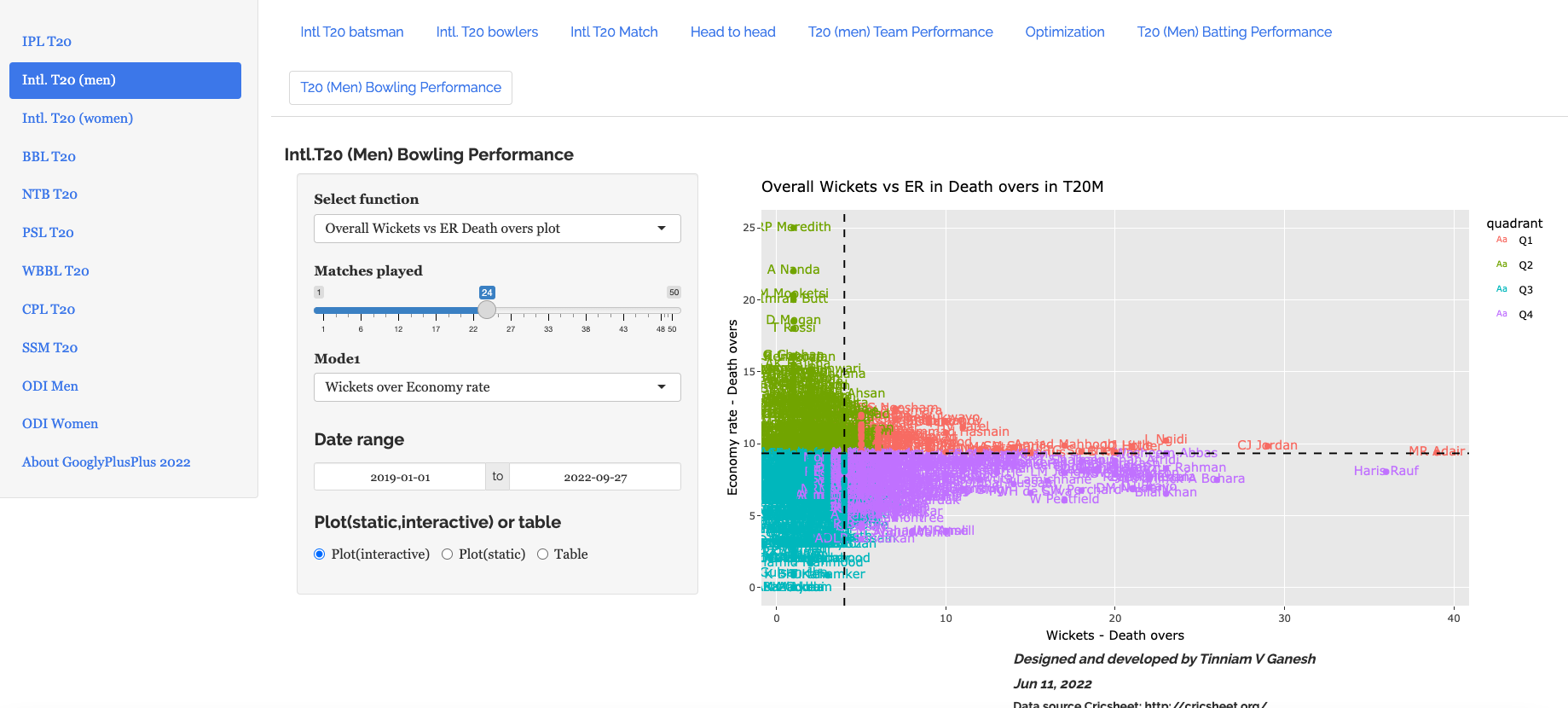Switch to Head to head tab
The image size is (1568, 708).
tap(732, 32)
